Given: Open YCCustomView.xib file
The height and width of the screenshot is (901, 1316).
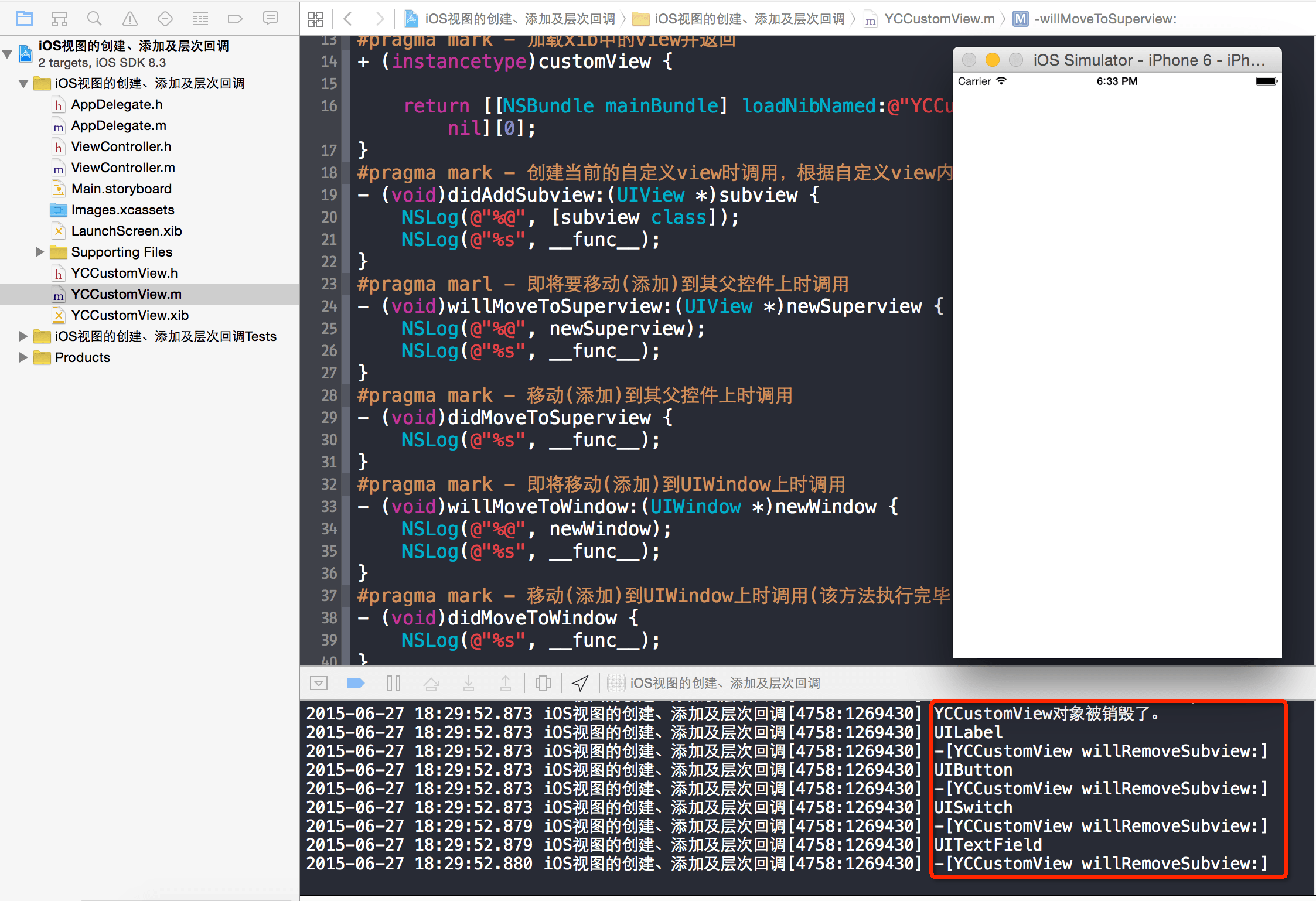Looking at the screenshot, I should [129, 315].
